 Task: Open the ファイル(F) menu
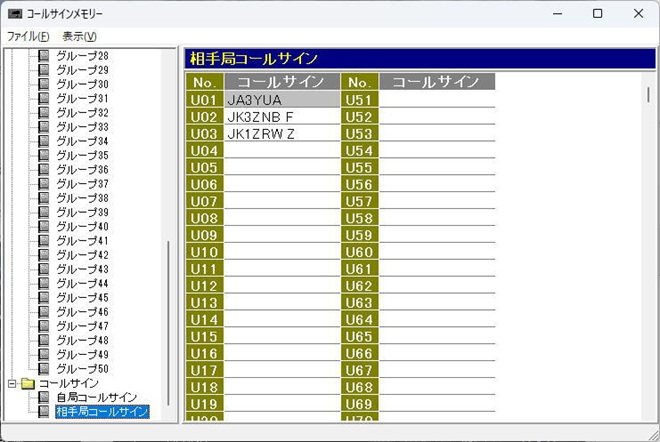[x=27, y=36]
